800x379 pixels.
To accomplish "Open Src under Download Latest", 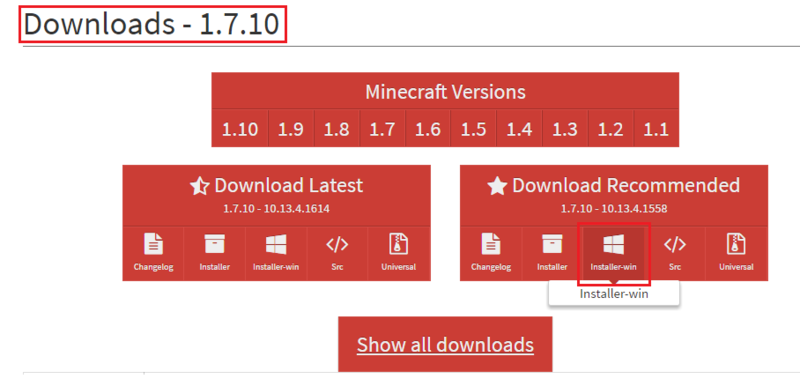I will coord(337,253).
